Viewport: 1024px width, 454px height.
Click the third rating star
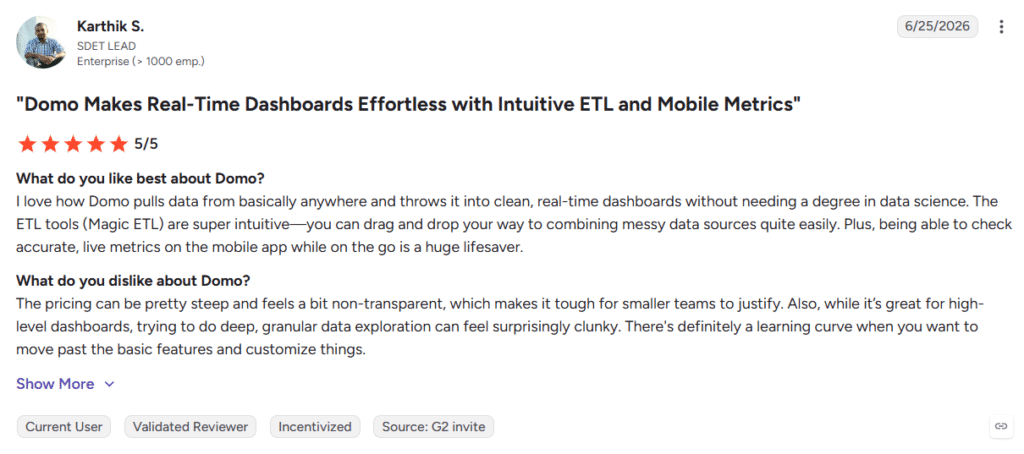[72, 144]
